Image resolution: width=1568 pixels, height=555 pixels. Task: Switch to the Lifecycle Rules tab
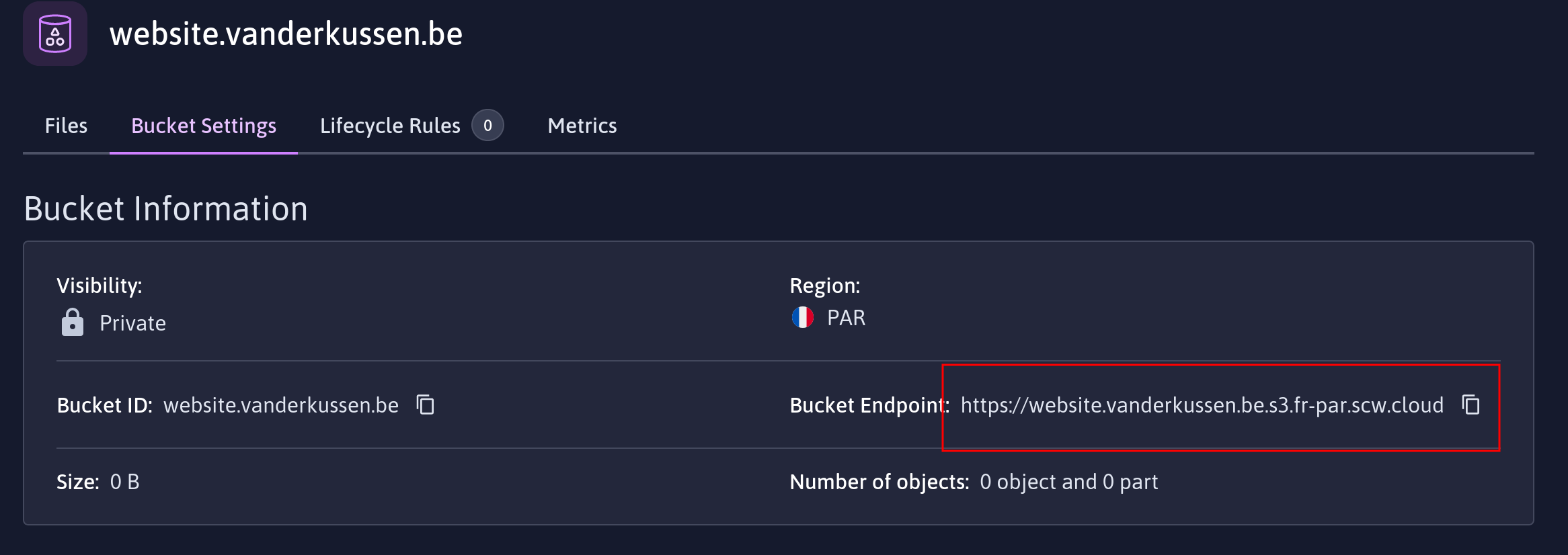pyautogui.click(x=390, y=126)
